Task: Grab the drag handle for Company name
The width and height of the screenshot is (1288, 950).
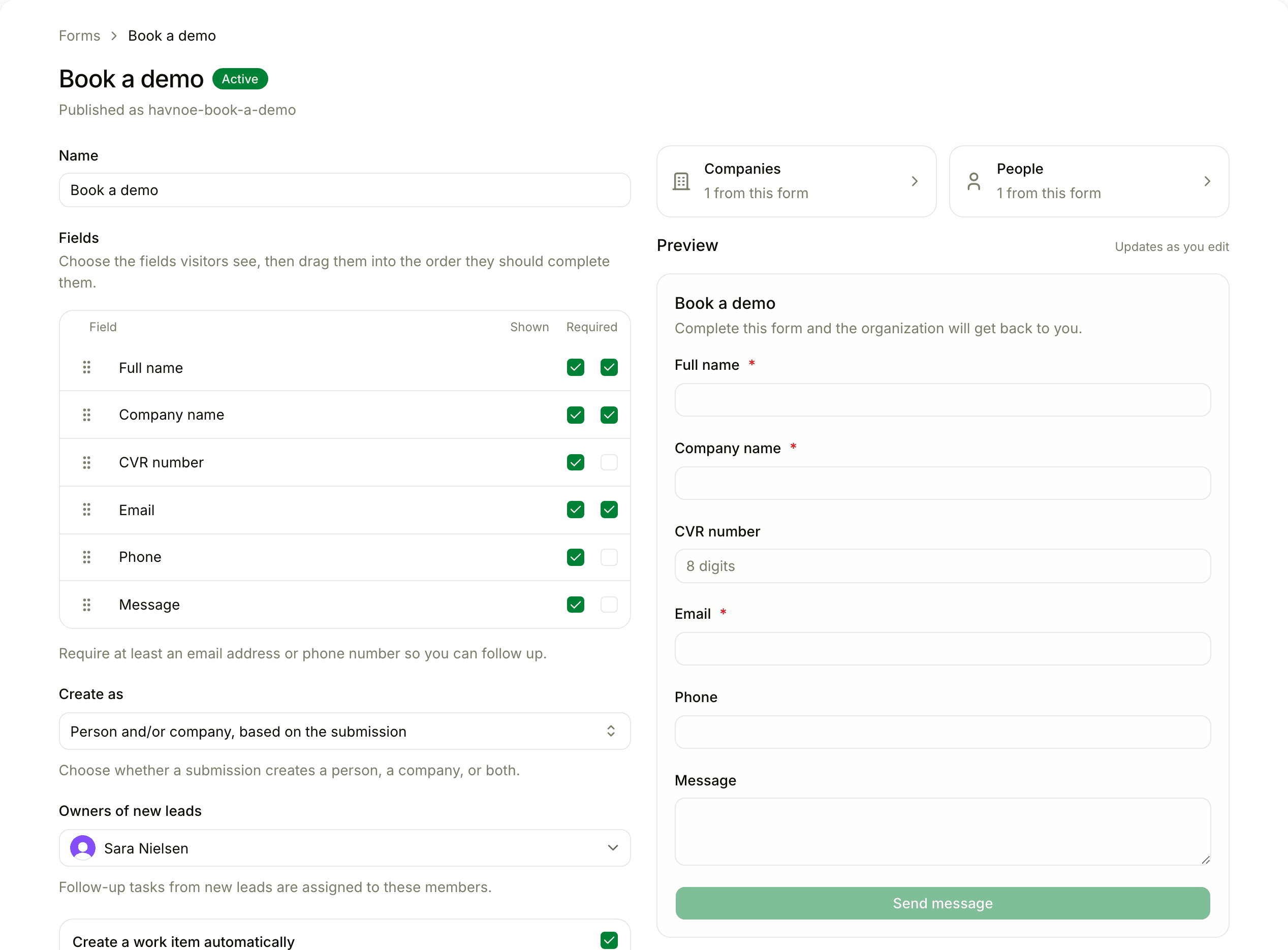Action: click(86, 415)
